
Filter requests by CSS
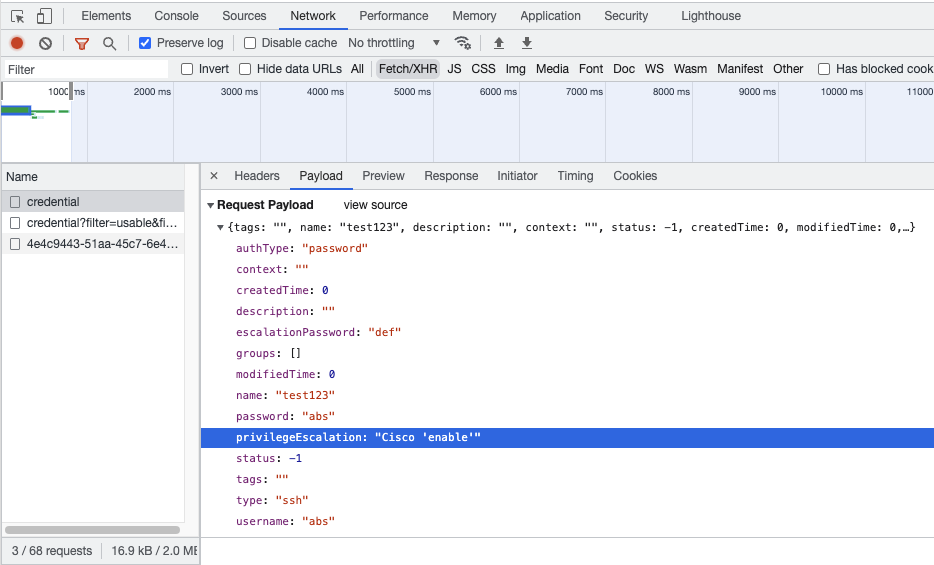pyautogui.click(x=483, y=69)
